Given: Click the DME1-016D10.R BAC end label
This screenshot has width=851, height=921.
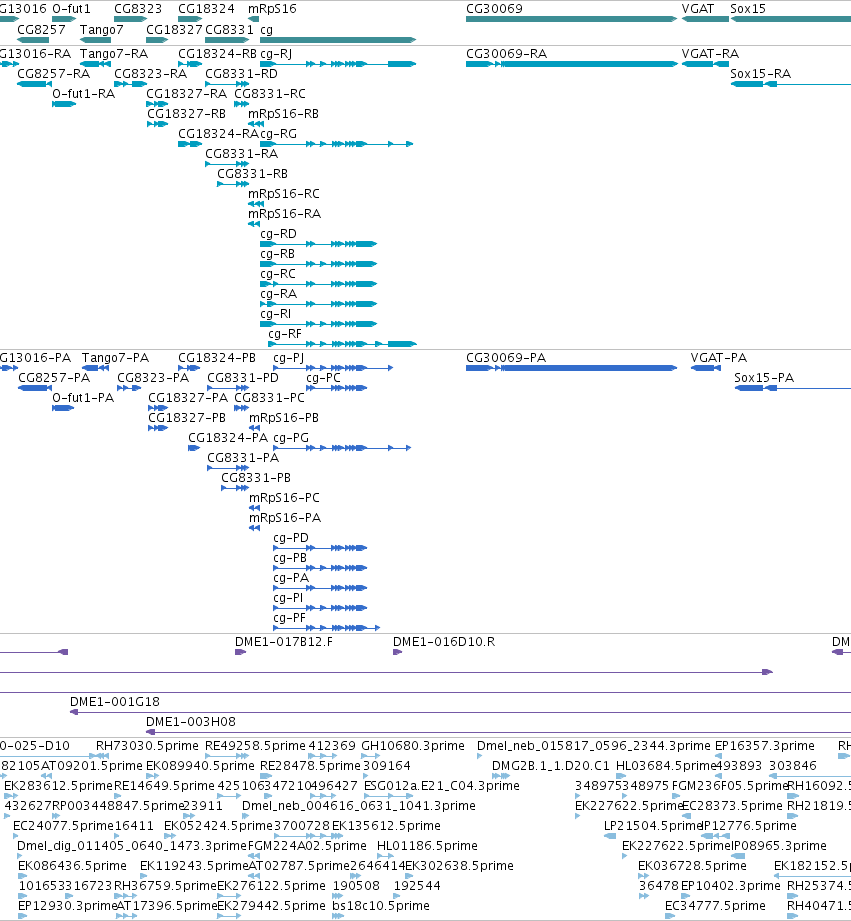Looking at the screenshot, I should 444,642.
